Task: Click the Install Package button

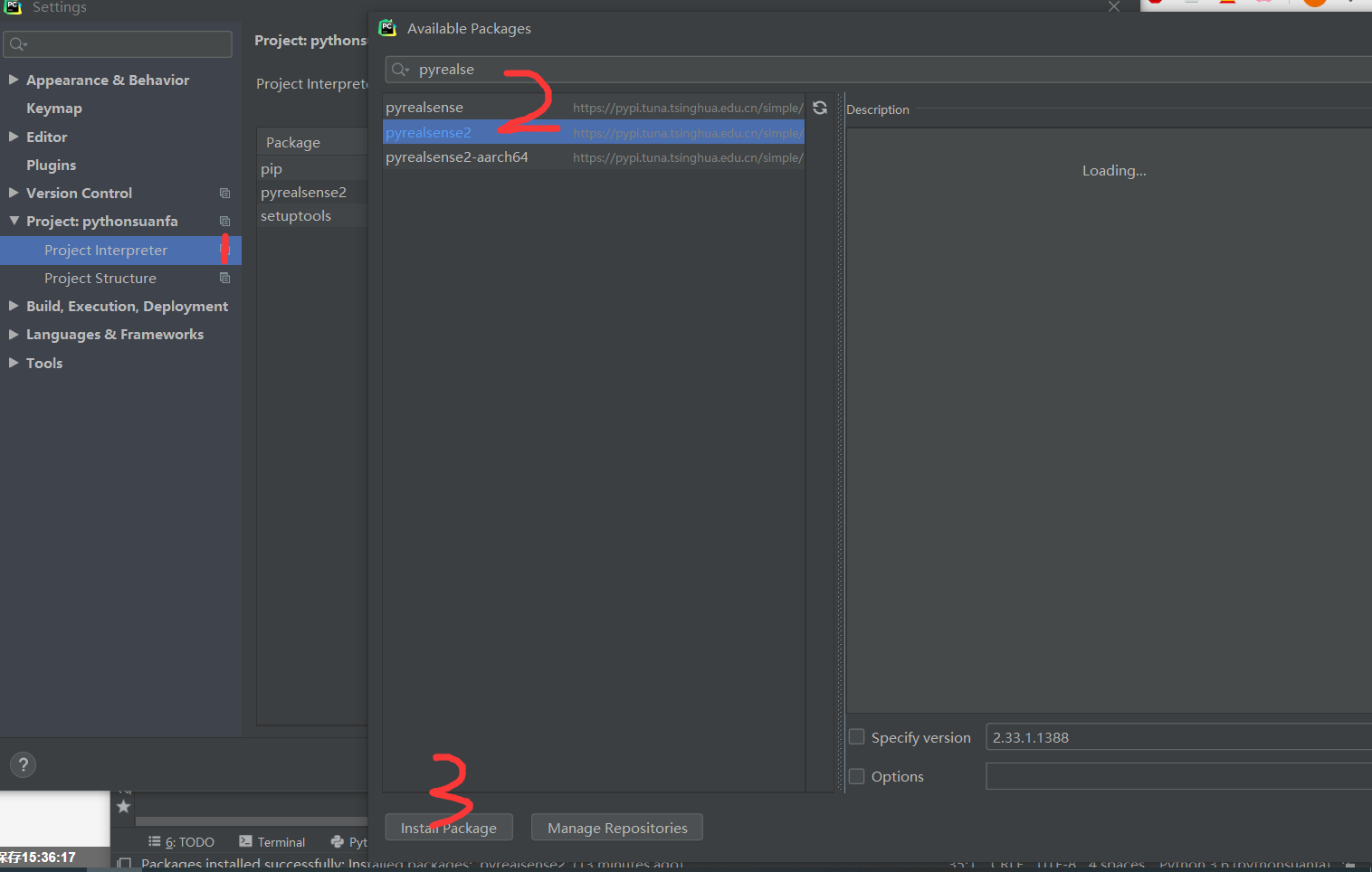Action: [x=449, y=827]
